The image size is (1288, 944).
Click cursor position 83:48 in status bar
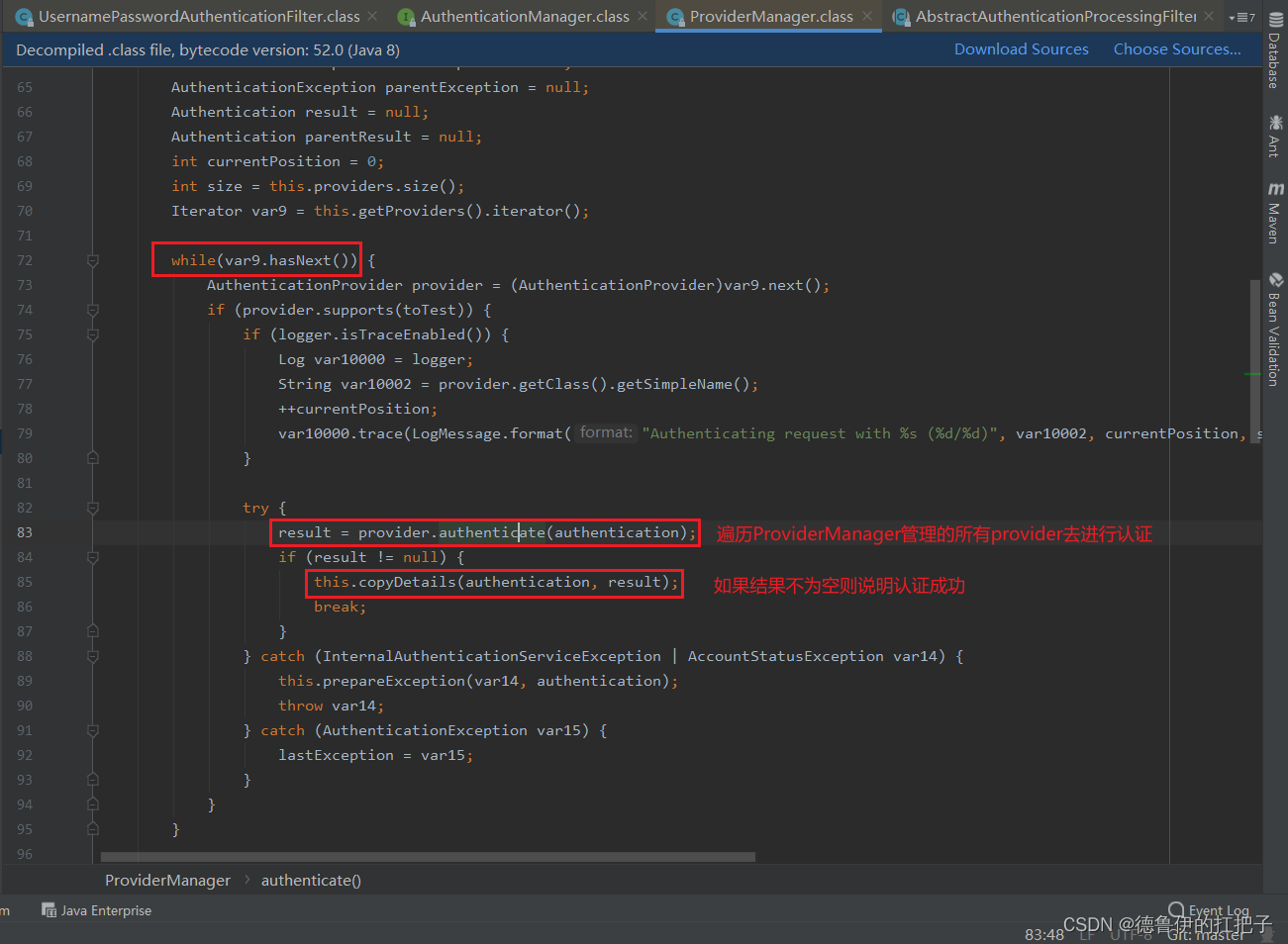tap(1044, 934)
